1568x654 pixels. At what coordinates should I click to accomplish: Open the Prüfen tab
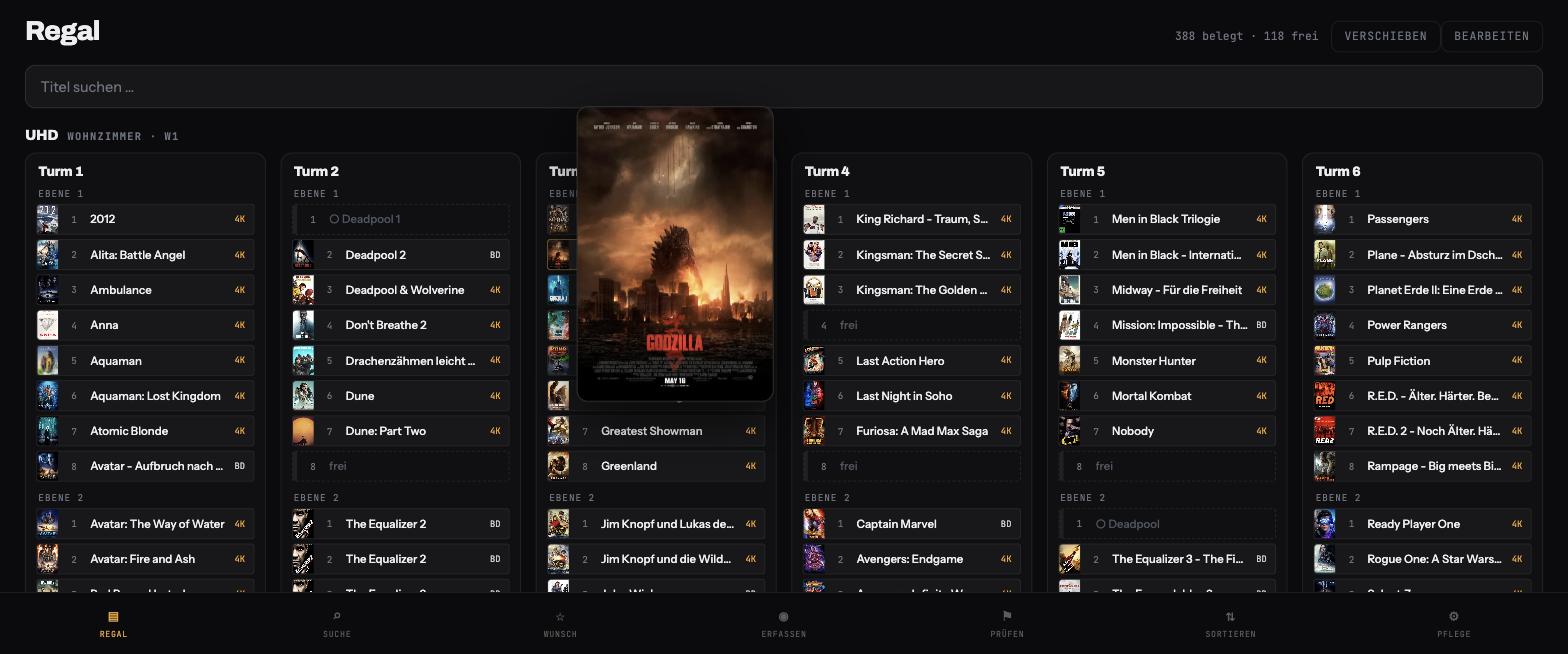1007,624
